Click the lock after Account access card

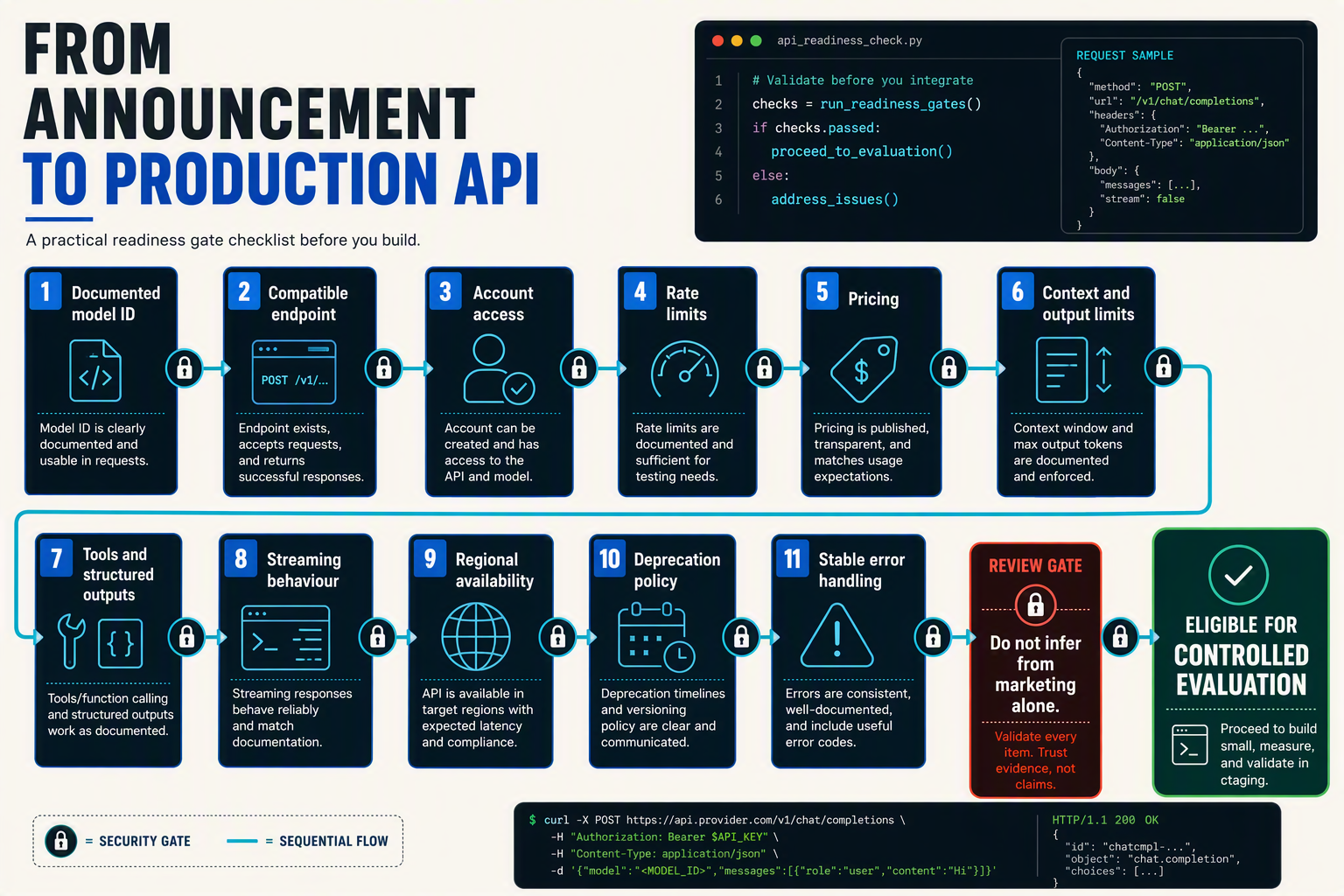[x=578, y=368]
